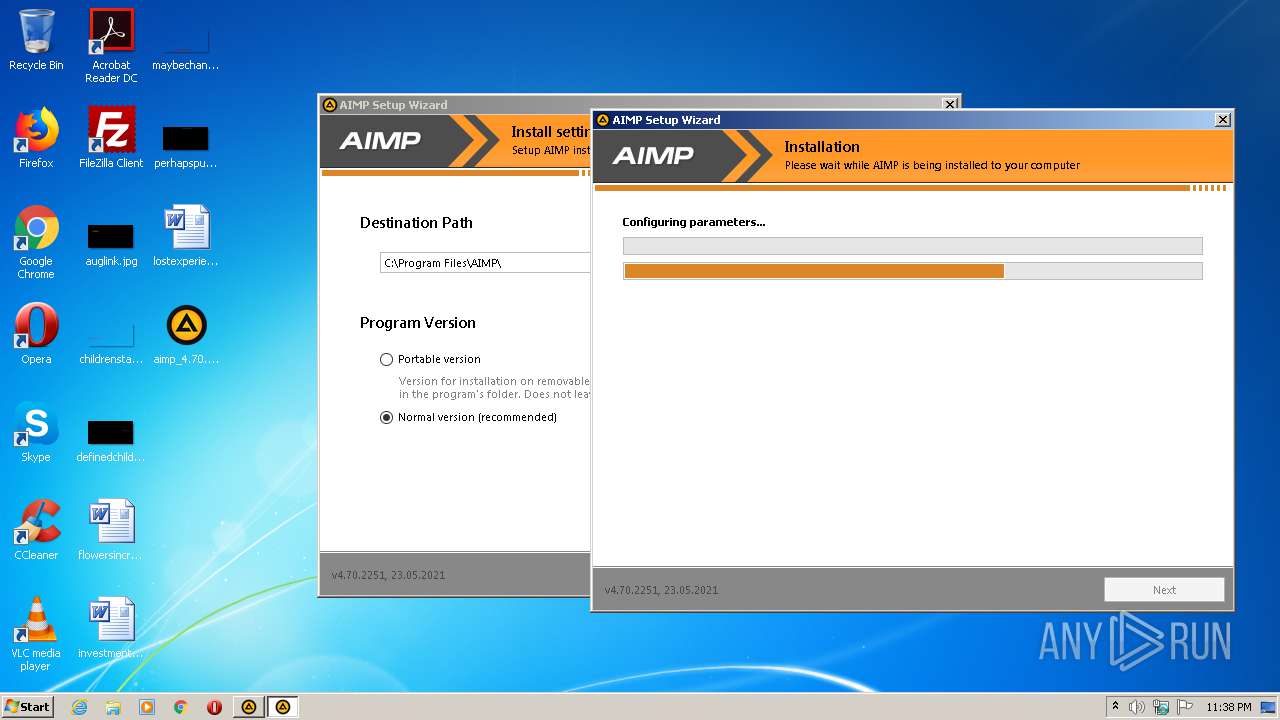1280x720 pixels.
Task: Open the auglink.jpg file icon
Action: 111,242
